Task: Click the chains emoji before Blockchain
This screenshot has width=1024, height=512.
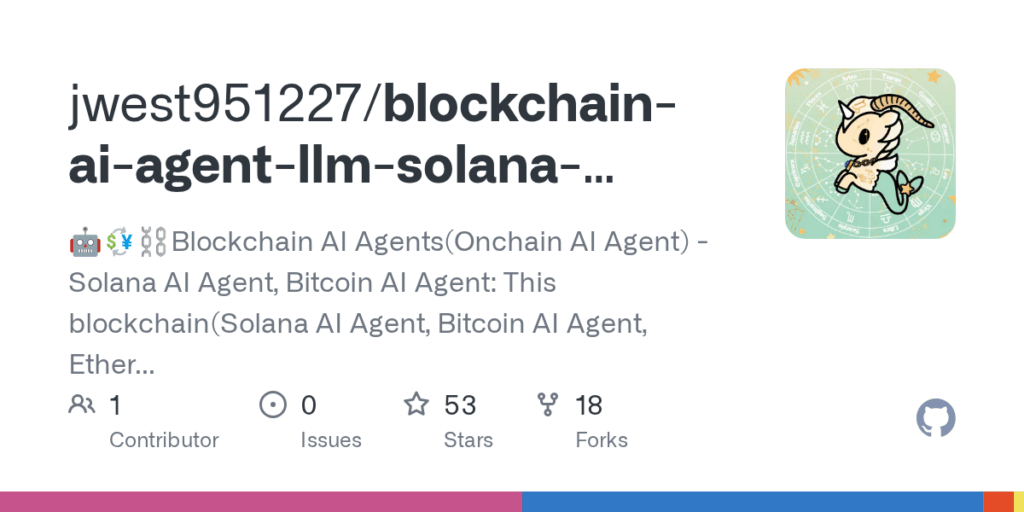Action: pyautogui.click(x=153, y=242)
